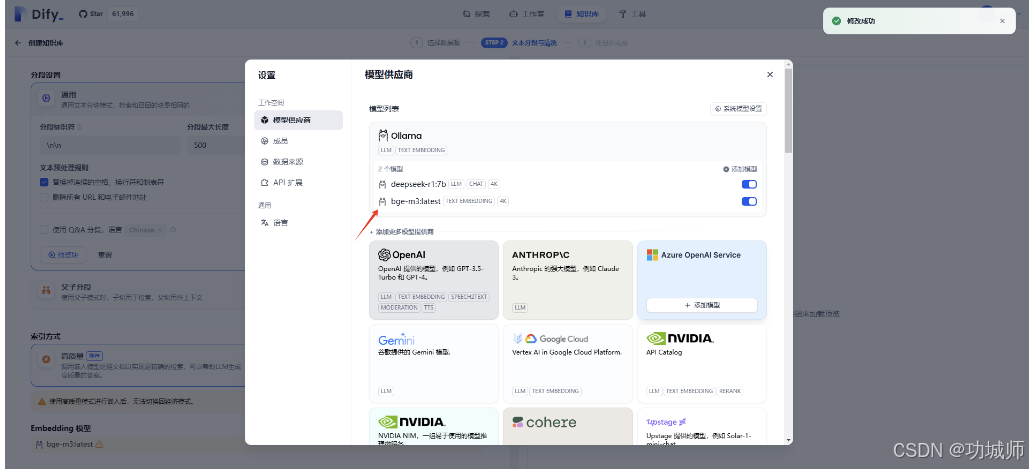
Task: Click the Dify logo in header
Action: [39, 14]
